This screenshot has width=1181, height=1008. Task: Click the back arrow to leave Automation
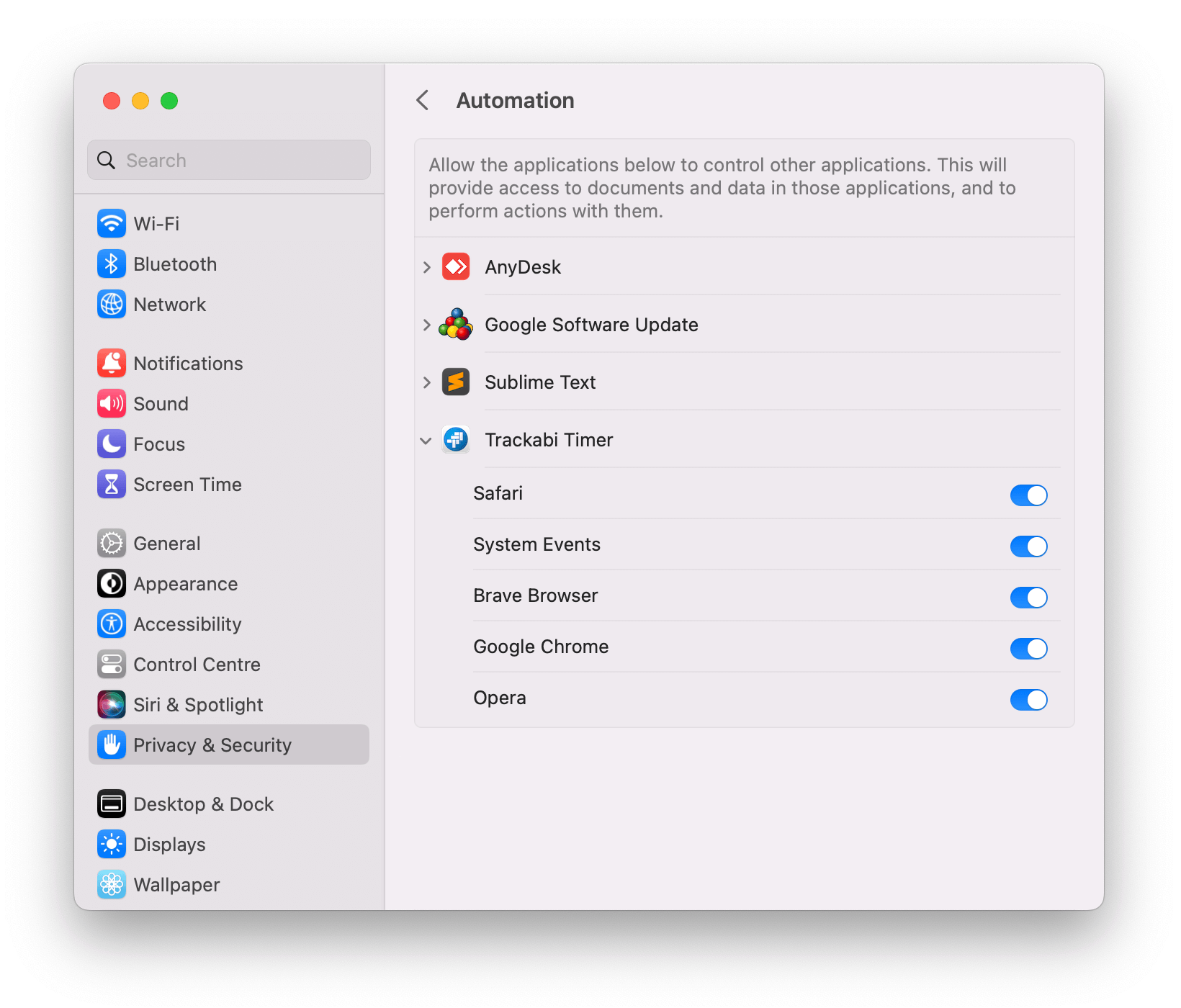pyautogui.click(x=422, y=100)
